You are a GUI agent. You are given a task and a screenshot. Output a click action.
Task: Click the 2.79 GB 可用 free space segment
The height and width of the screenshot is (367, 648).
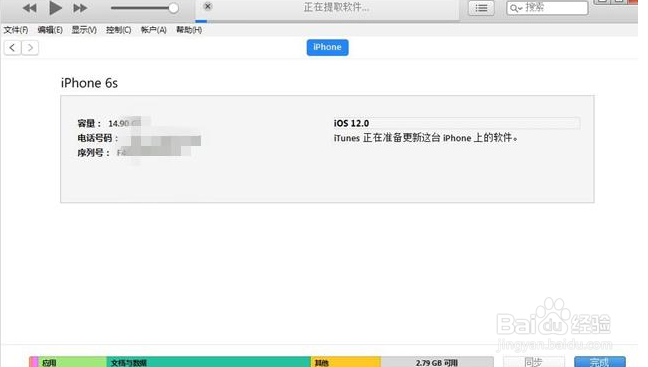[437, 362]
